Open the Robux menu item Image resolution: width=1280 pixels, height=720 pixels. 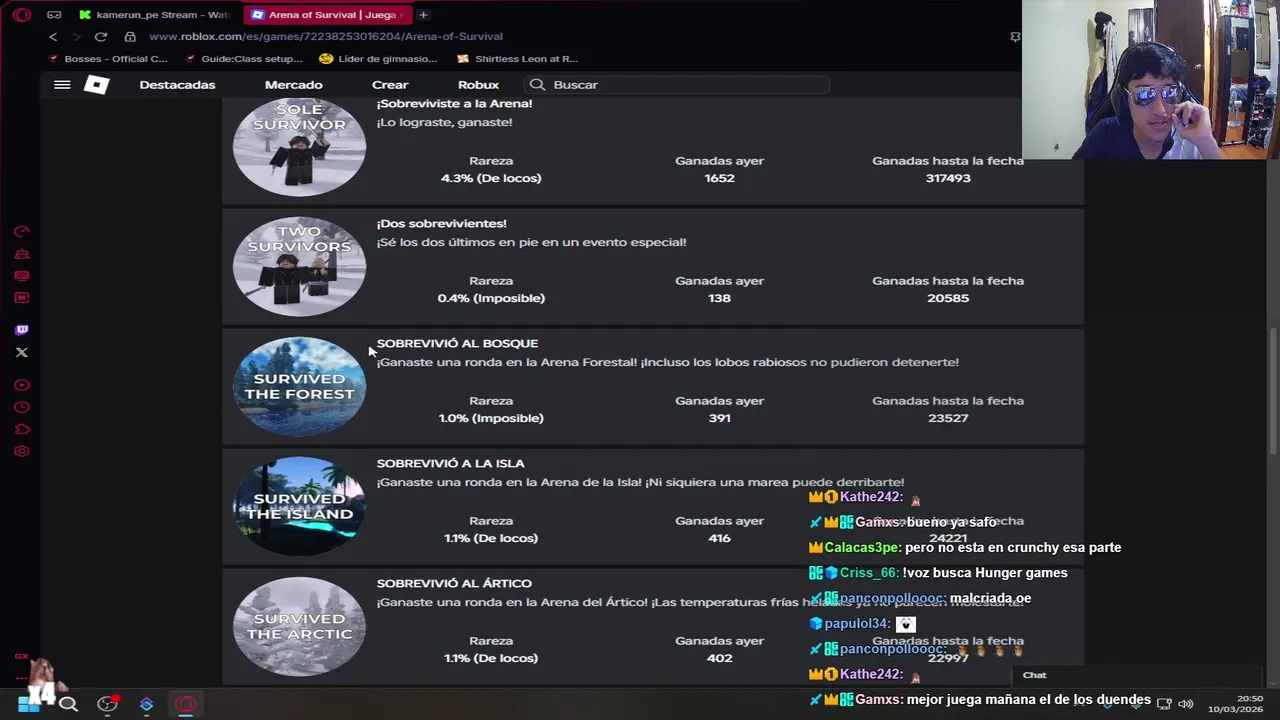tap(478, 85)
